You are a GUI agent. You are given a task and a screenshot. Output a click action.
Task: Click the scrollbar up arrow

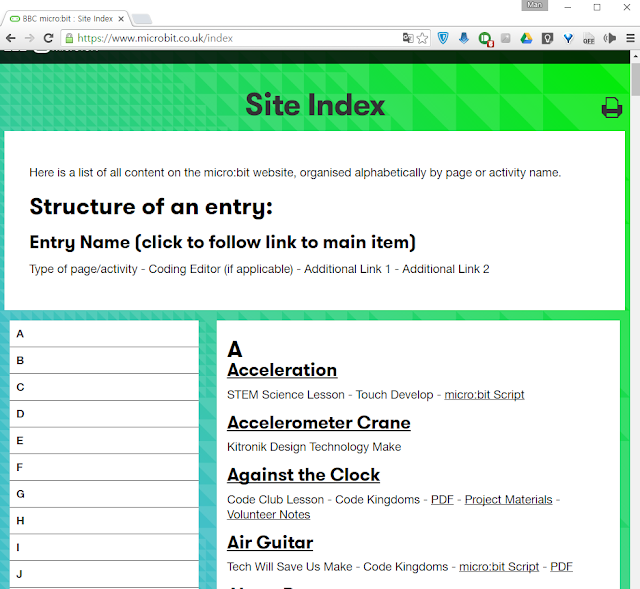click(x=636, y=56)
